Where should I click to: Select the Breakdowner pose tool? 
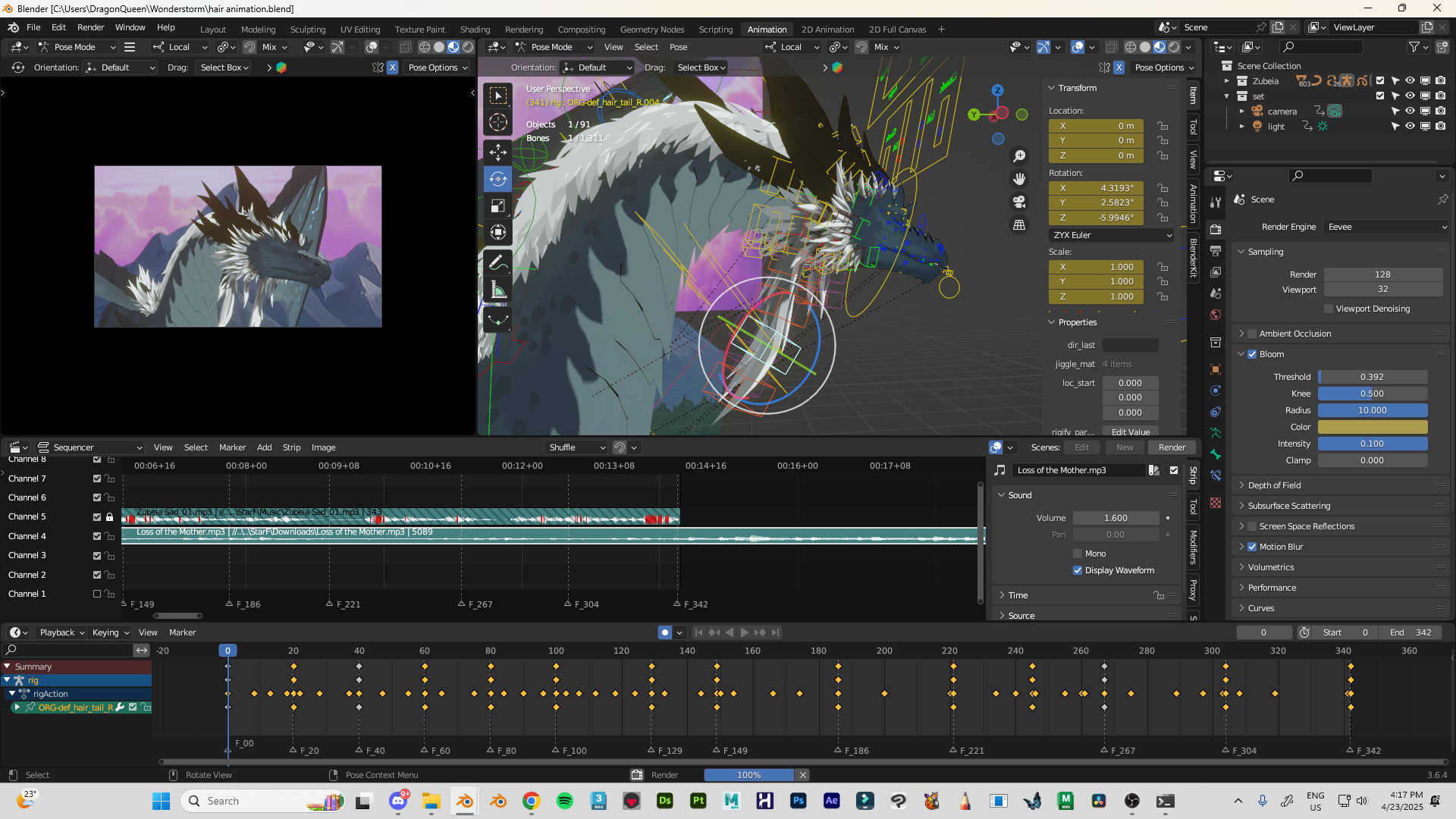pyautogui.click(x=498, y=319)
